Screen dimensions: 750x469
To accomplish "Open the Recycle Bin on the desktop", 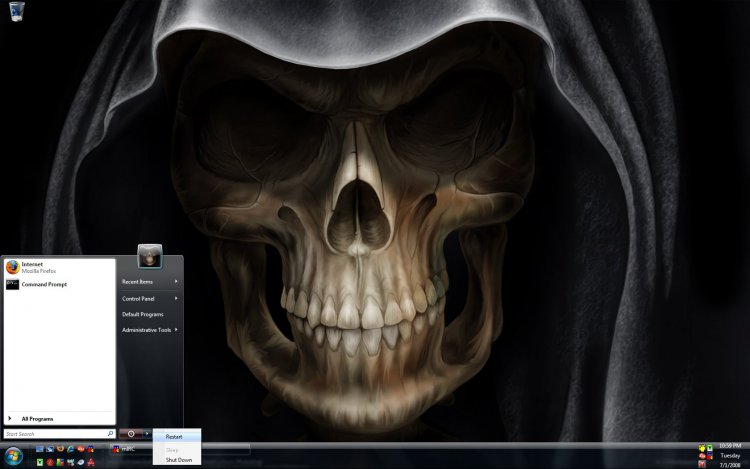I will coord(17,11).
